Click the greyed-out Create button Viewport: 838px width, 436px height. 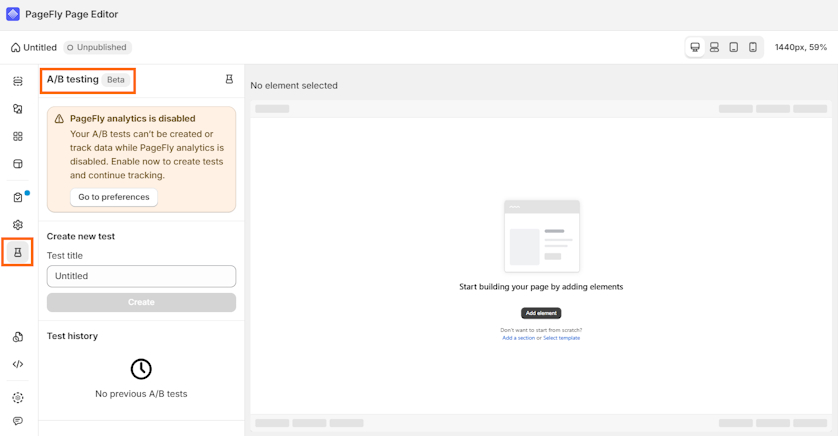click(x=141, y=302)
